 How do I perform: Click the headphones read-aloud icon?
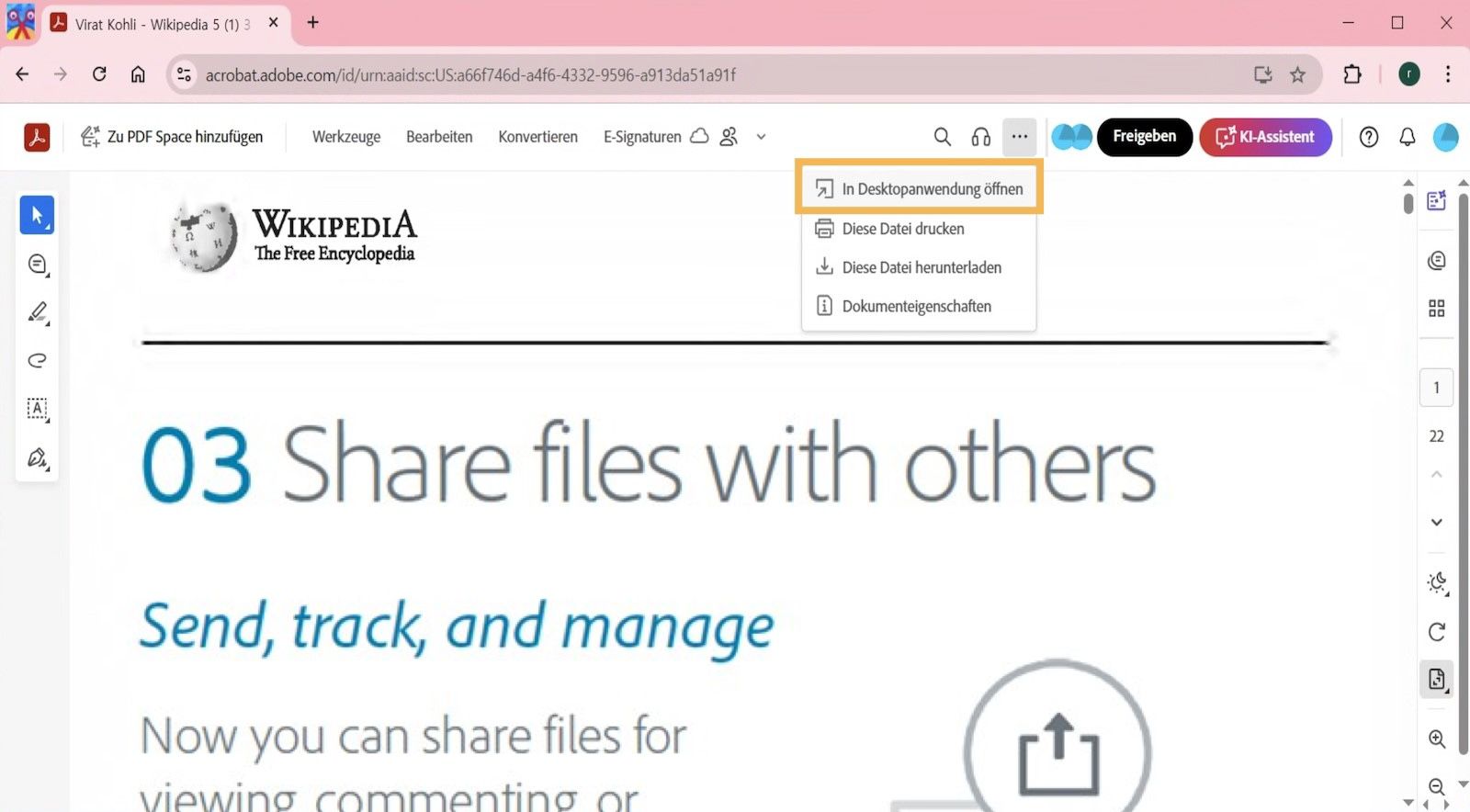click(981, 137)
